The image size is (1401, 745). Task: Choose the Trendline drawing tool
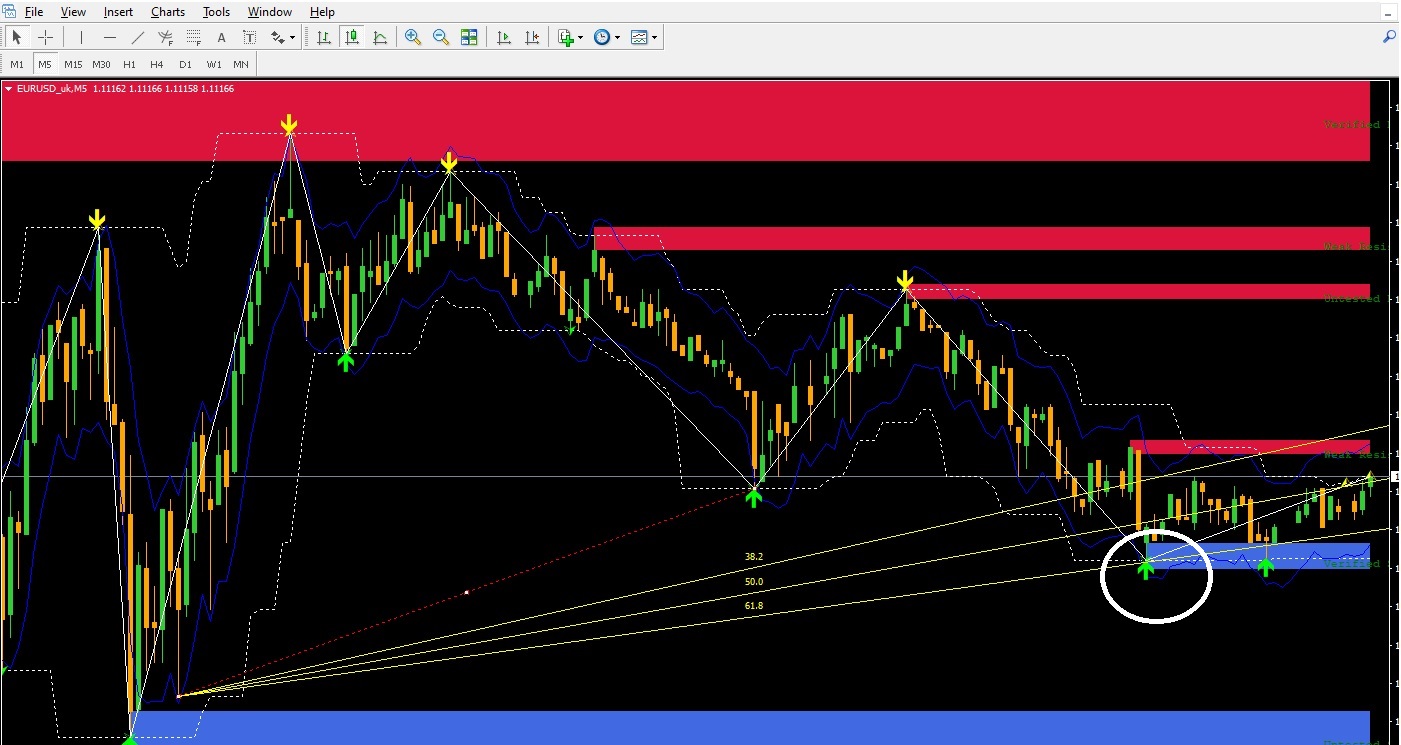pos(138,37)
